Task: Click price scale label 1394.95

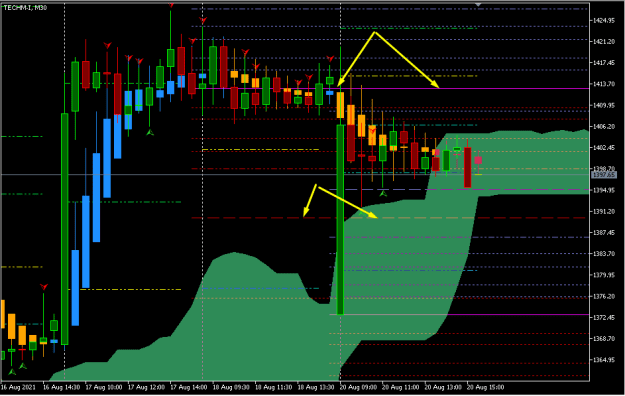Action: click(x=604, y=190)
